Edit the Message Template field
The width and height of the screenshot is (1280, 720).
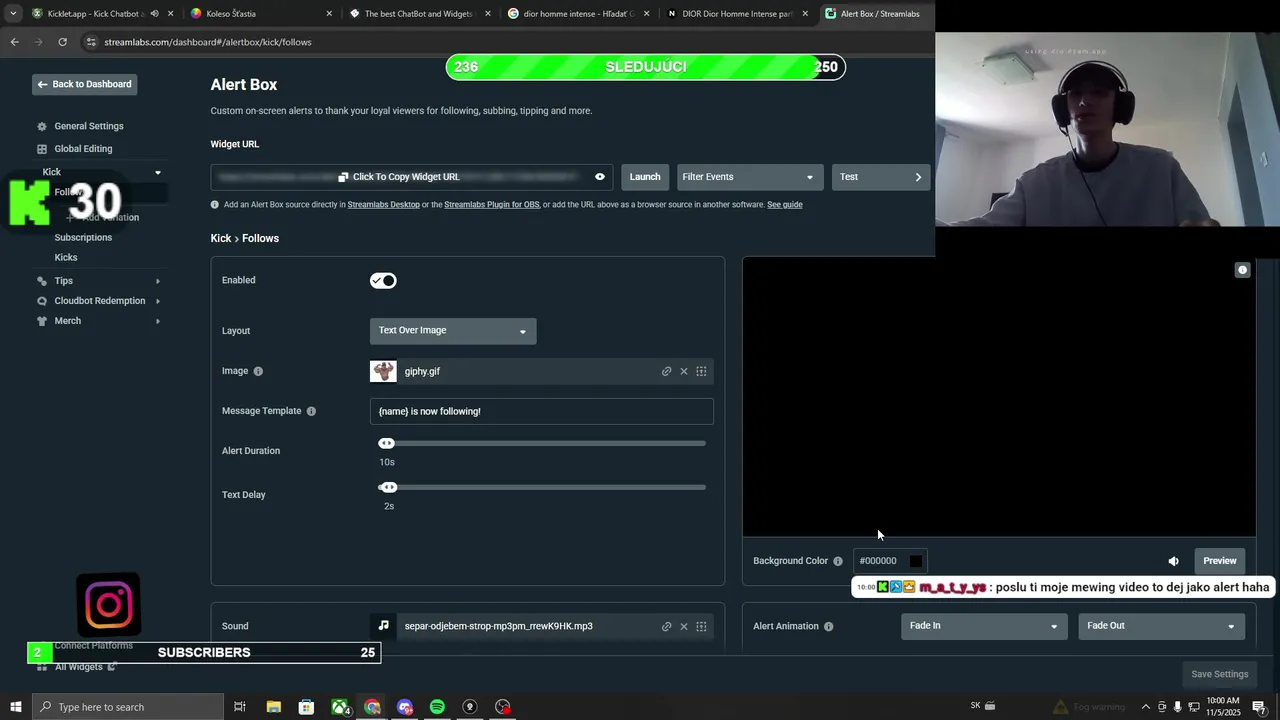541,411
